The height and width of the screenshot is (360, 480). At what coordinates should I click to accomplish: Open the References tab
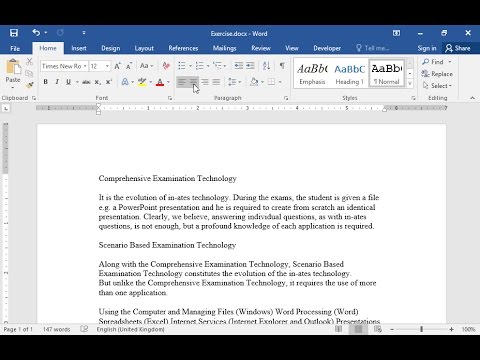click(183, 48)
